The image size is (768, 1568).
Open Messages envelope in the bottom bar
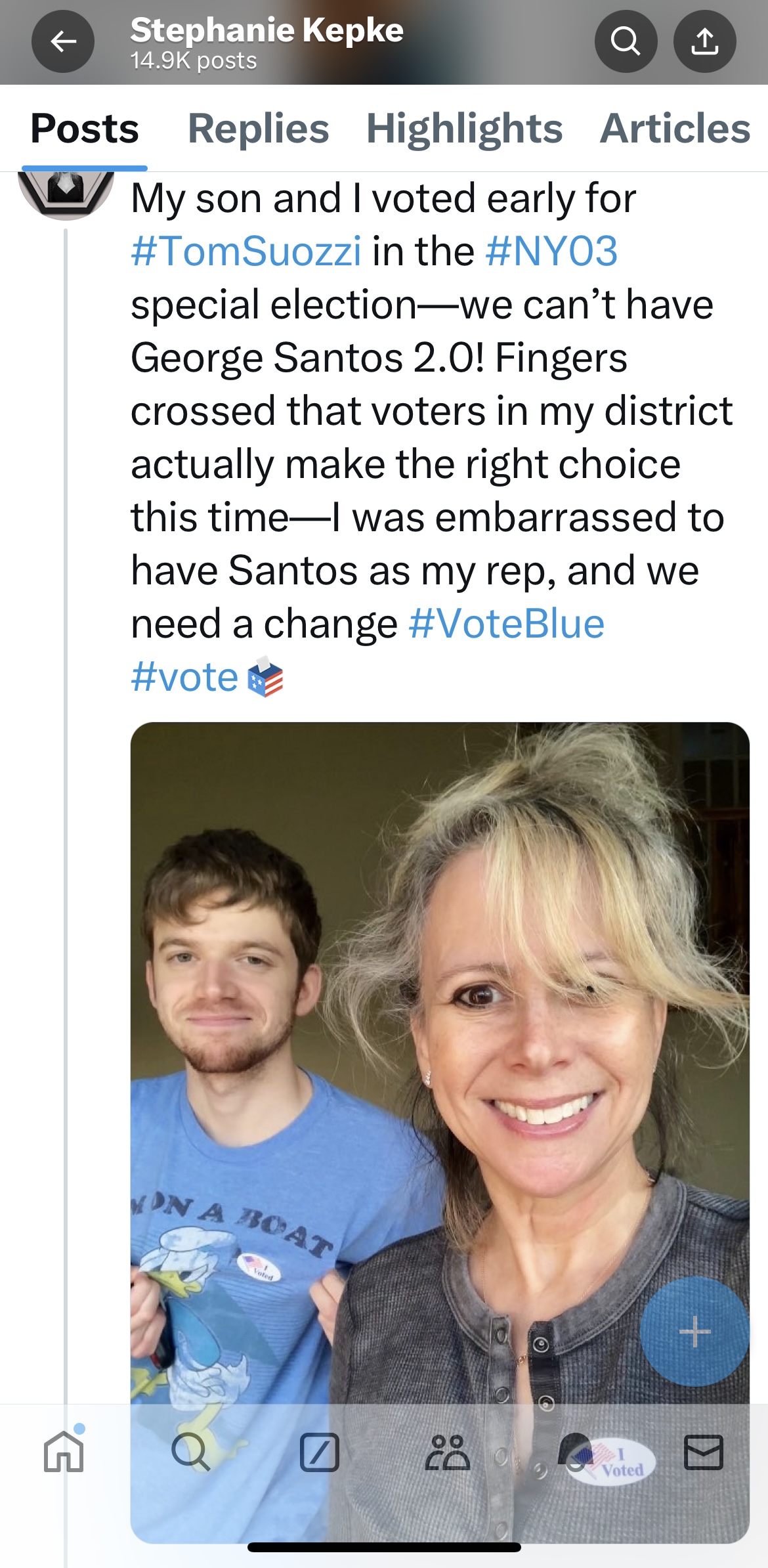(x=703, y=1452)
